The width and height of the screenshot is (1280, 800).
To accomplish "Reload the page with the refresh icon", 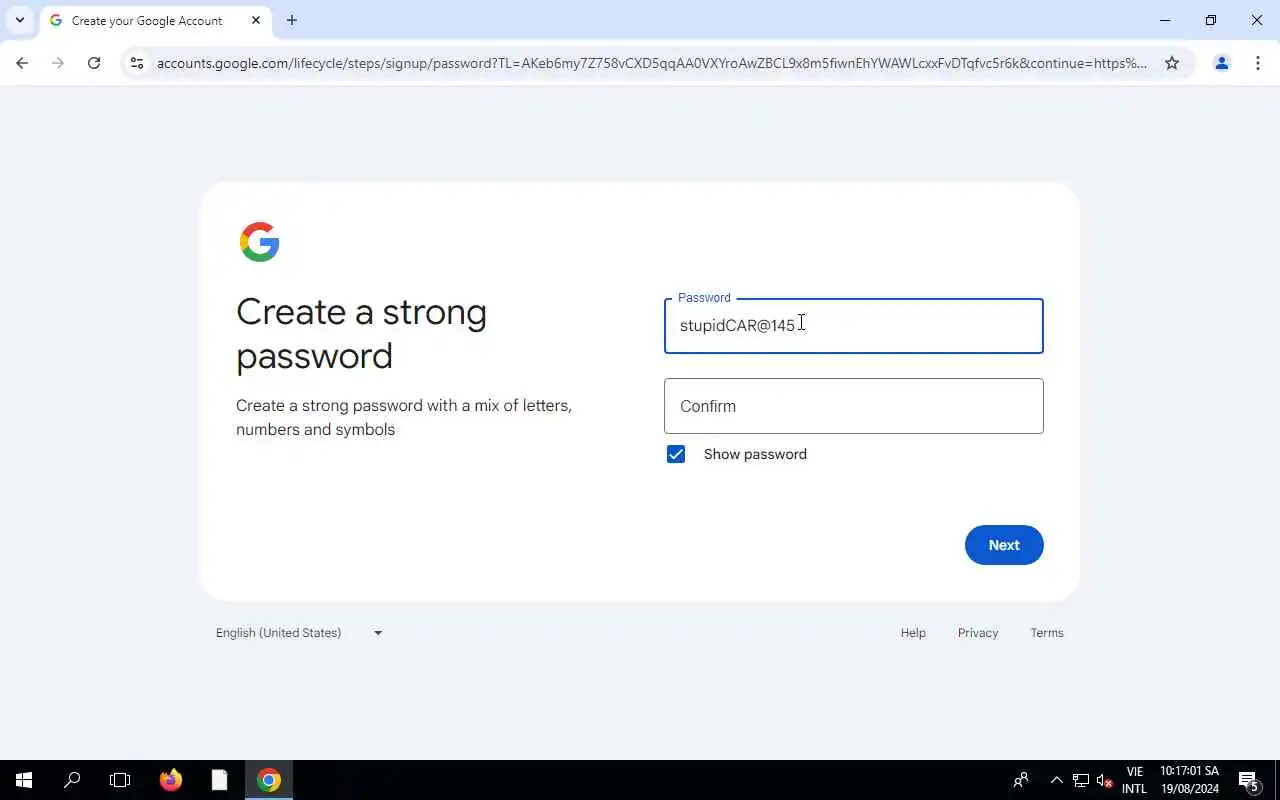I will [x=94, y=63].
